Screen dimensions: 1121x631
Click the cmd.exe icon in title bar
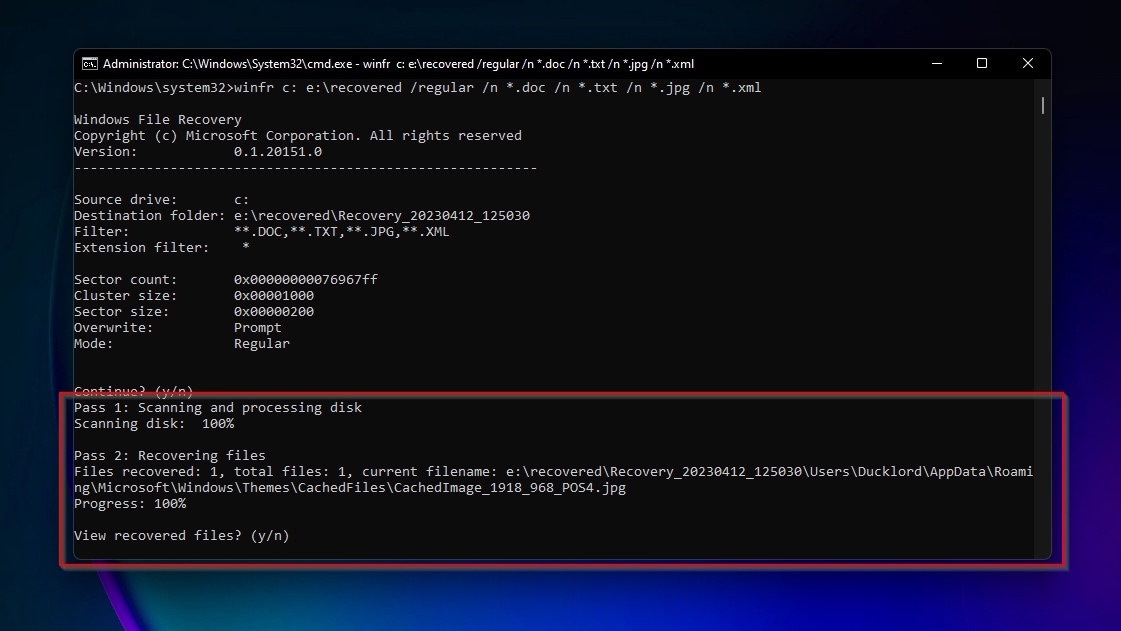89,64
